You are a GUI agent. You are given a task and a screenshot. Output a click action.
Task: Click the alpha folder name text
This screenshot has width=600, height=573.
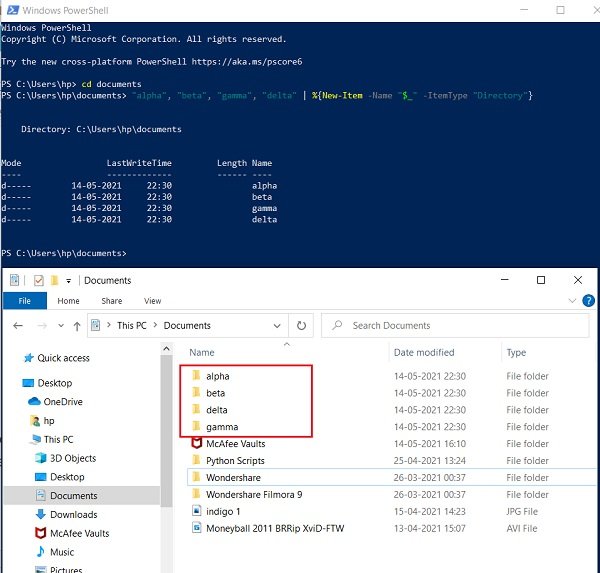pos(218,376)
